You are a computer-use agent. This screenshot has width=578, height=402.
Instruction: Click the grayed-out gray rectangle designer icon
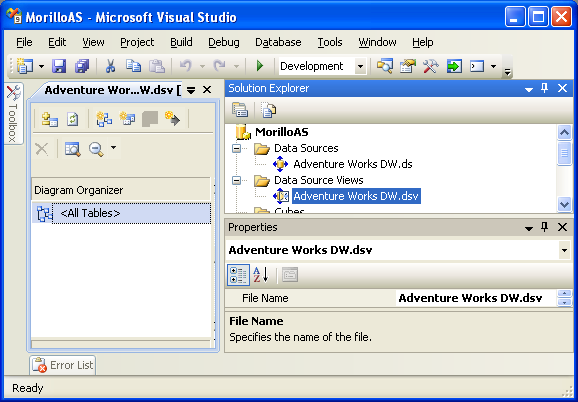150,119
